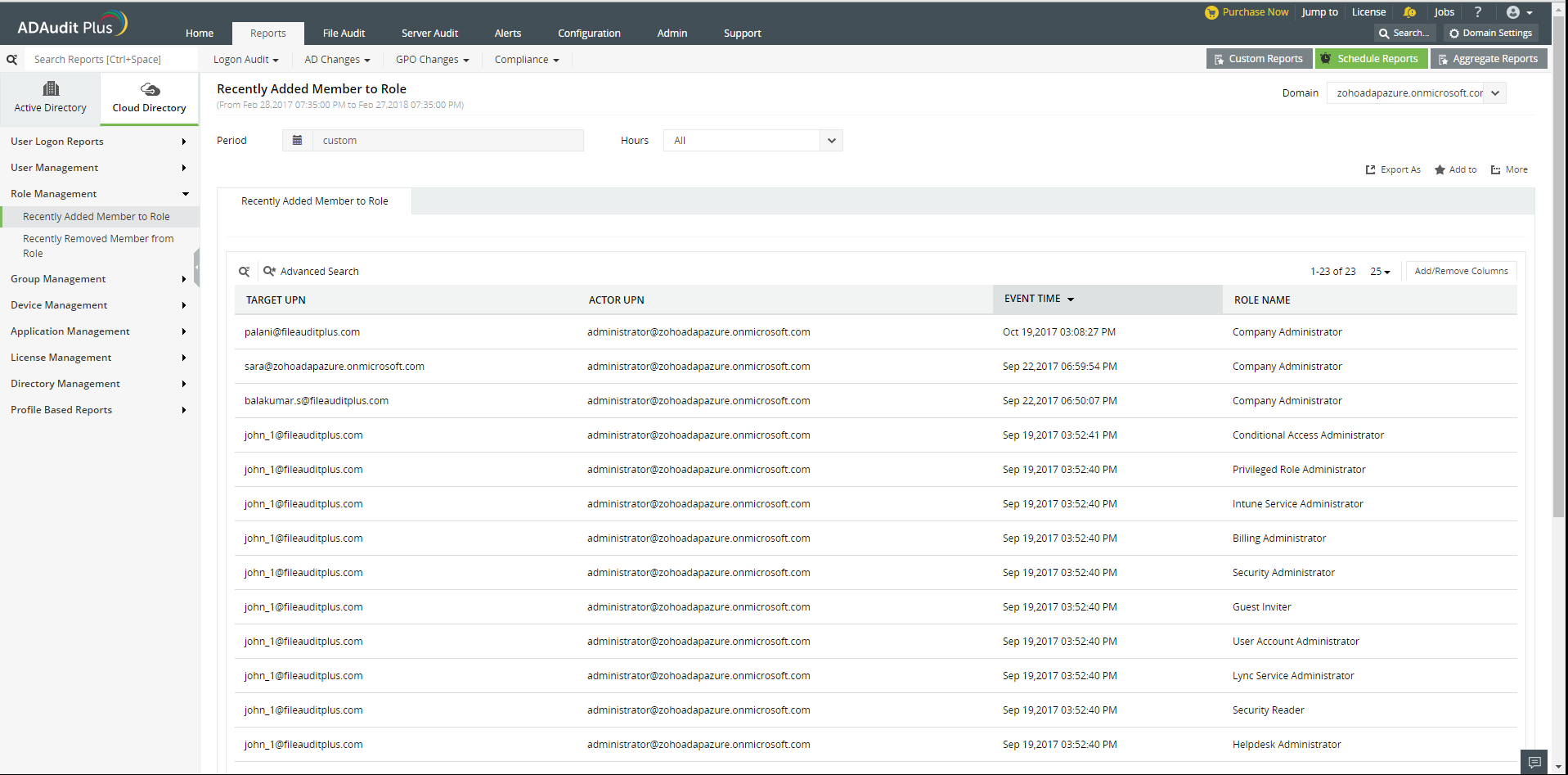Viewport: 1568px width, 775px height.
Task: Open the notifications bell icon
Action: click(1409, 12)
